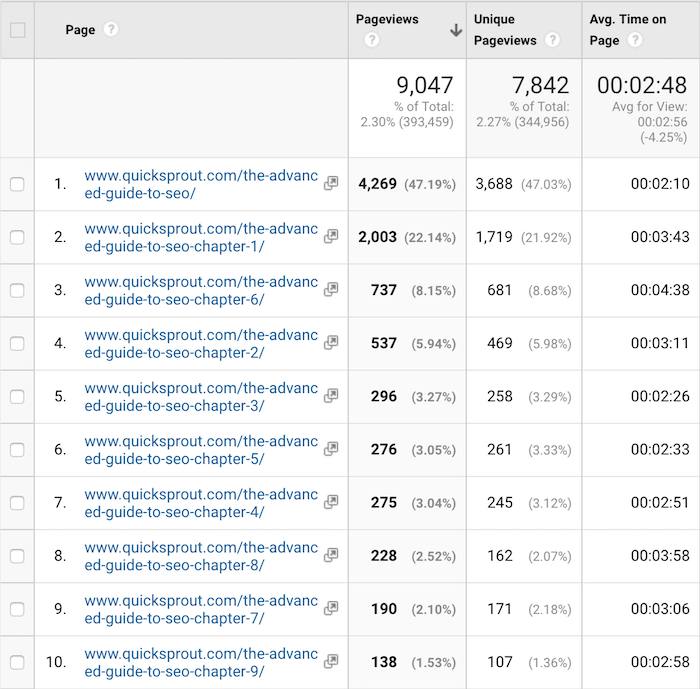Open the seo-chapter-4/ page link
Screen dimensions: 700x689
click(x=201, y=503)
